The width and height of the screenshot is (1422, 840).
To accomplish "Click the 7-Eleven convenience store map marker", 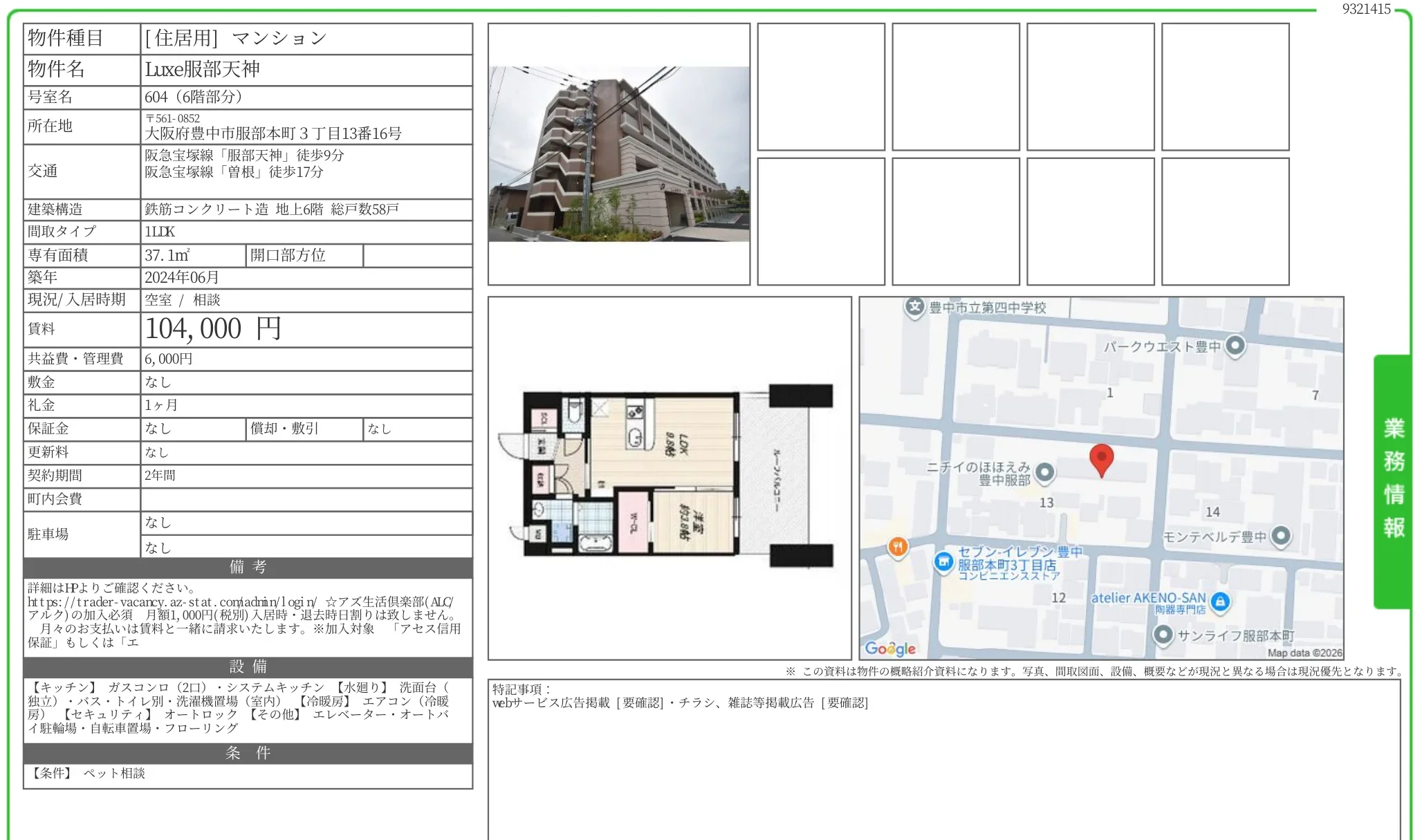I will tap(943, 562).
